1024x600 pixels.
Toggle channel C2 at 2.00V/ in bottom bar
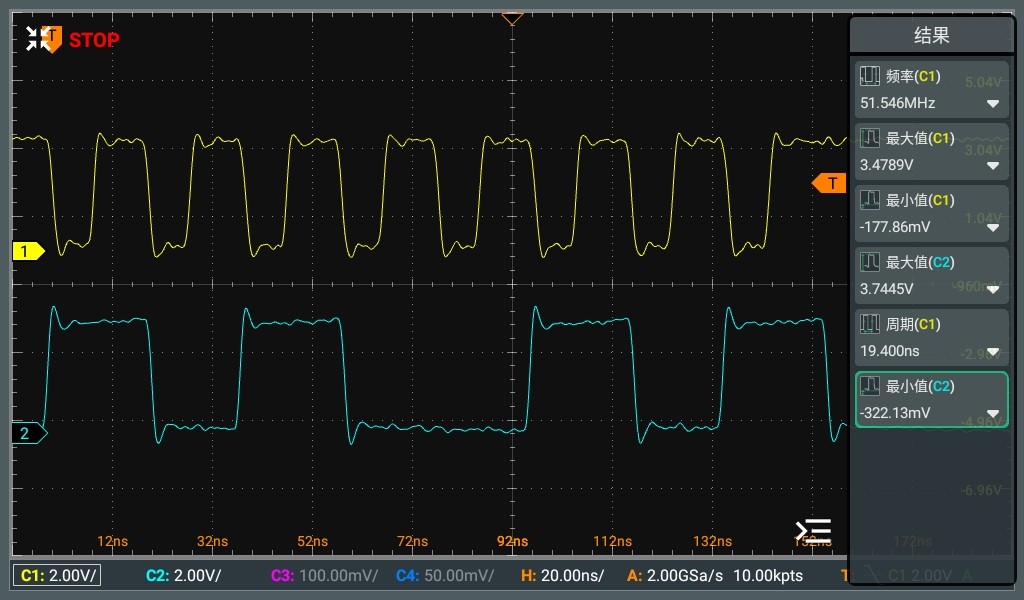tap(184, 575)
